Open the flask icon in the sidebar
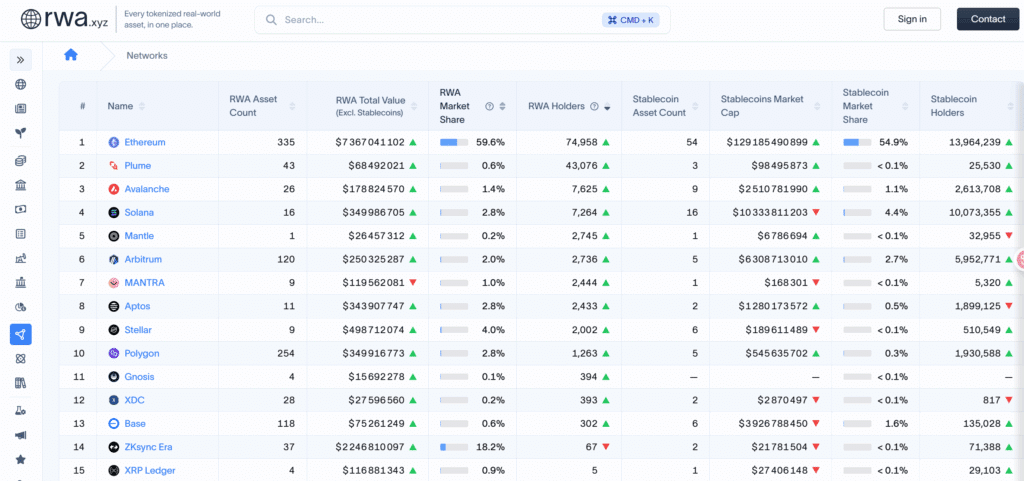Image resolution: width=1024 pixels, height=481 pixels. (x=20, y=411)
